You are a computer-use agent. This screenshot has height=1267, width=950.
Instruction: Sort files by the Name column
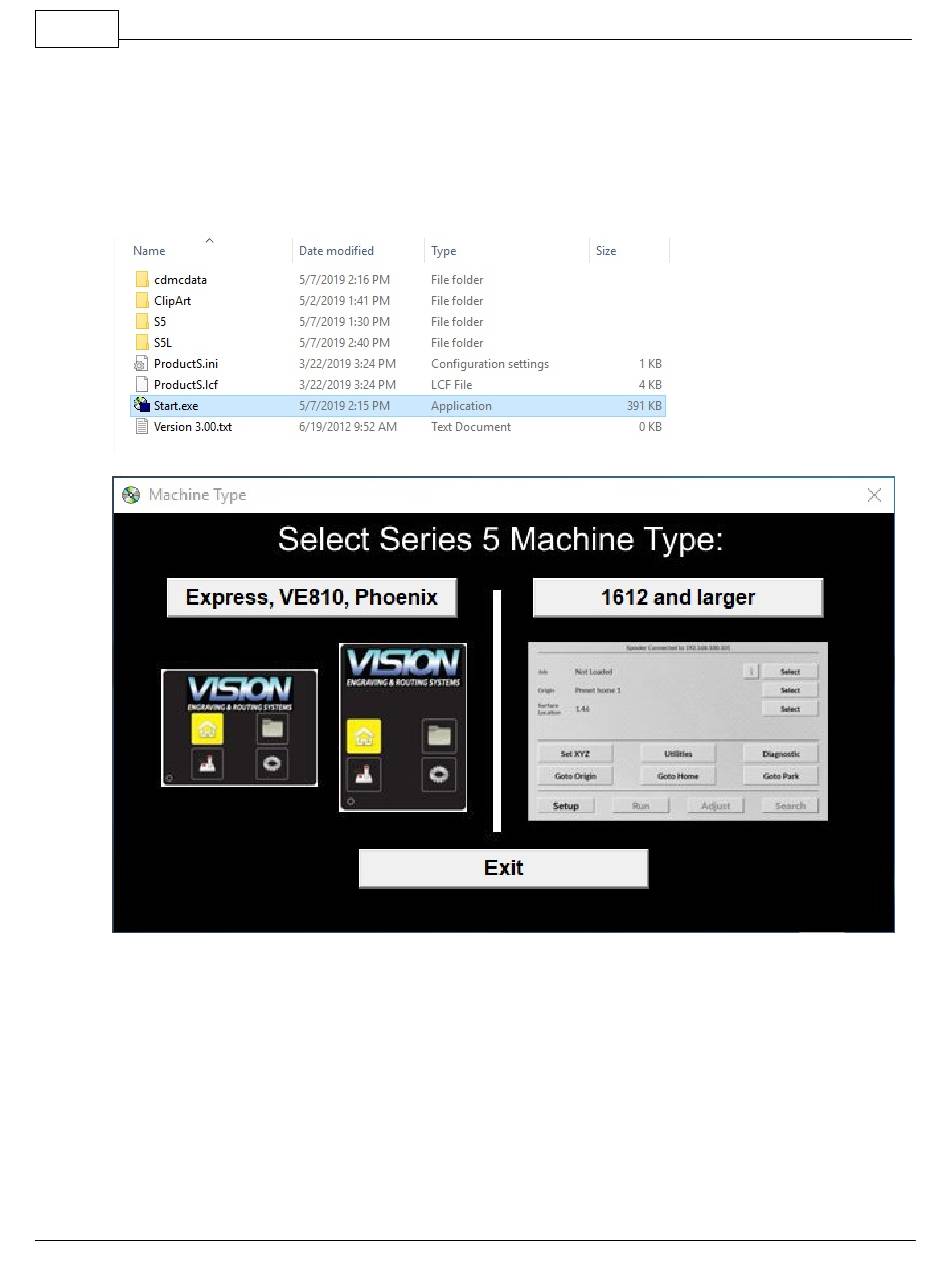point(149,251)
